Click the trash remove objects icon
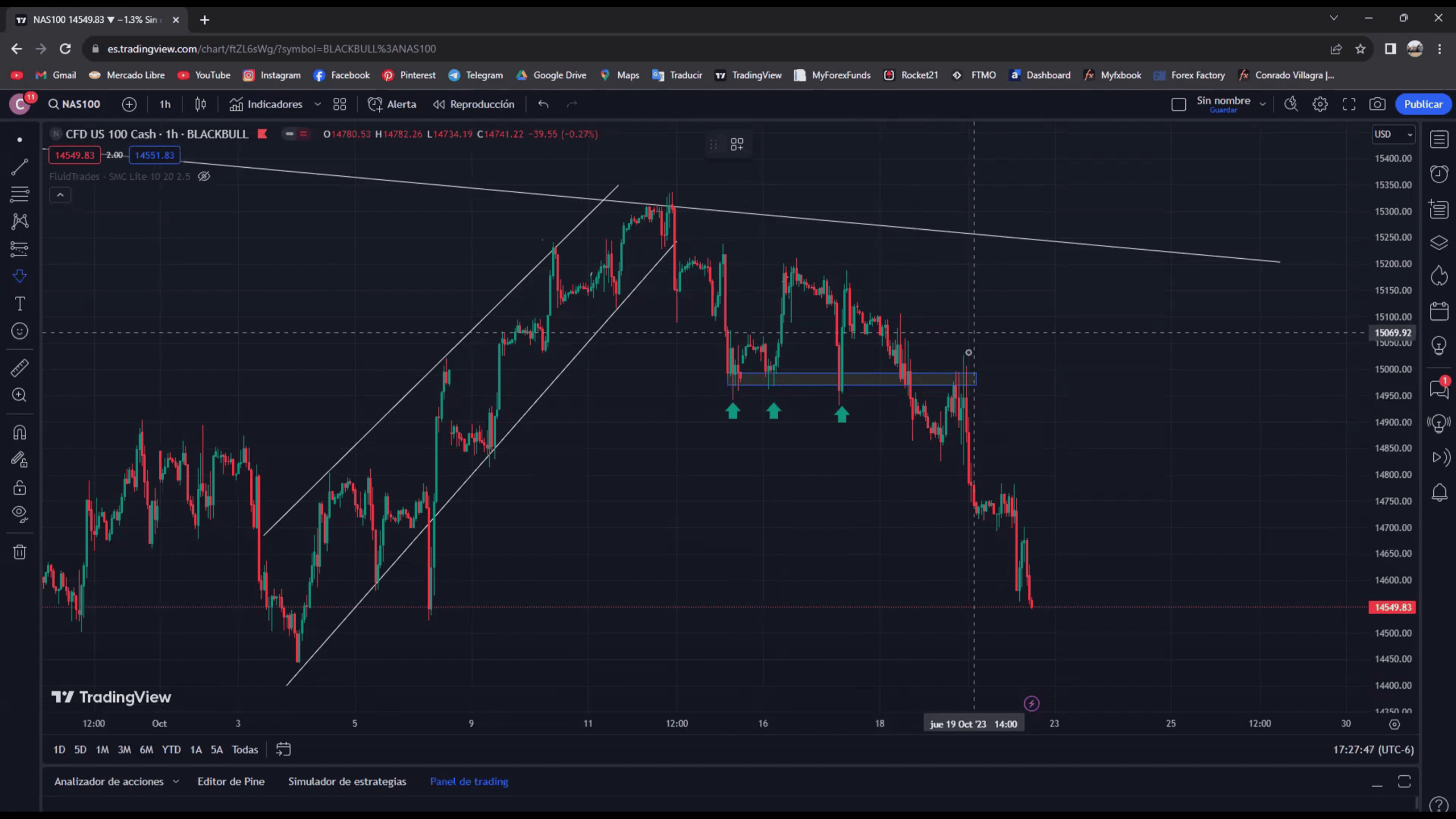 (x=19, y=552)
